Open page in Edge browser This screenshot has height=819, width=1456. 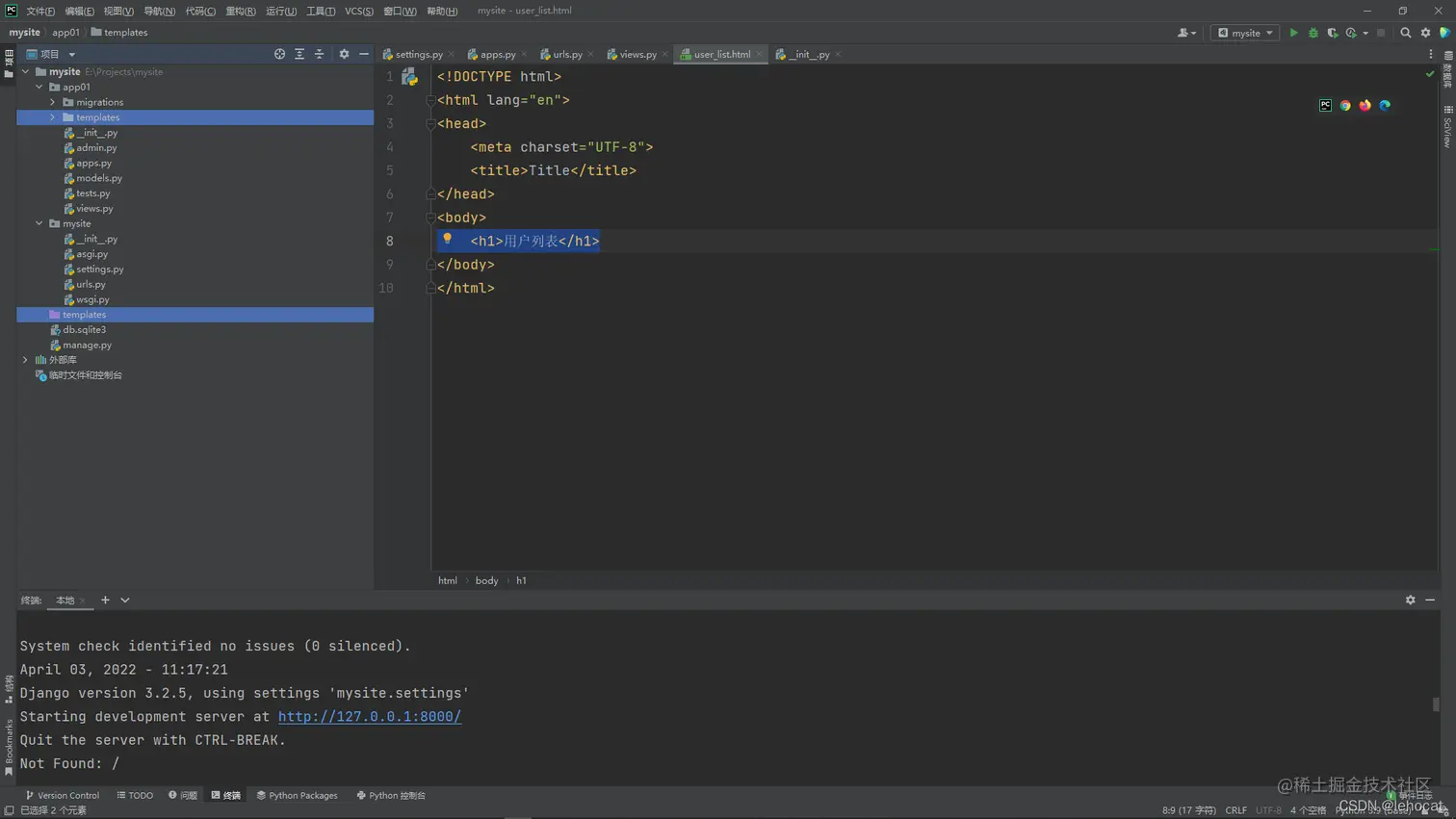coord(1385,105)
